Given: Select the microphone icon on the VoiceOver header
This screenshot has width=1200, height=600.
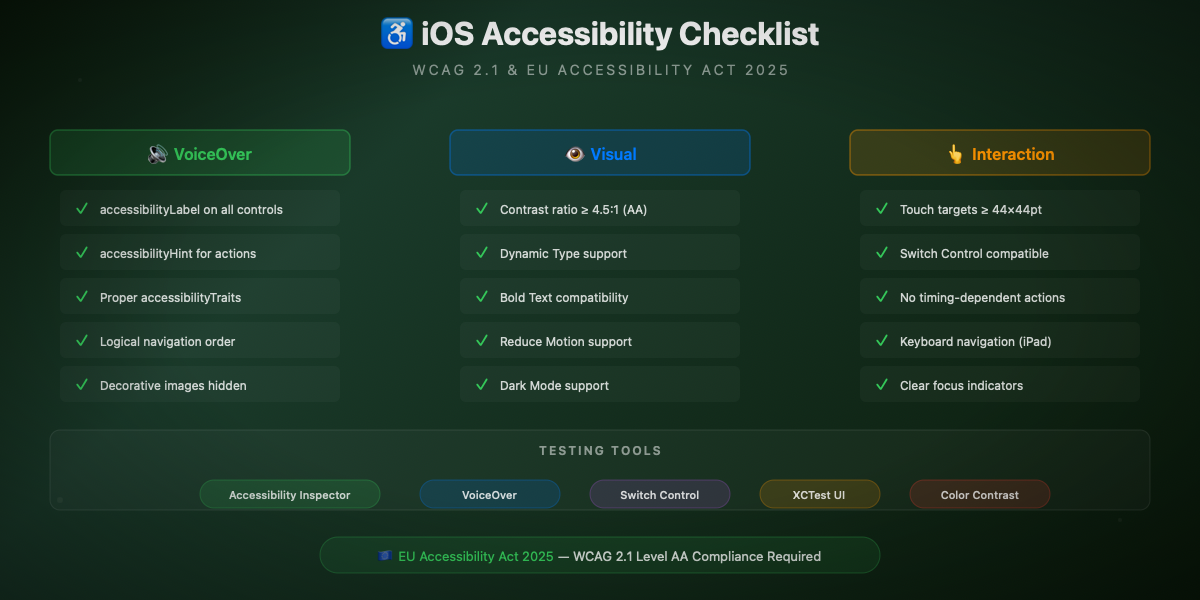Looking at the screenshot, I should pos(157,153).
